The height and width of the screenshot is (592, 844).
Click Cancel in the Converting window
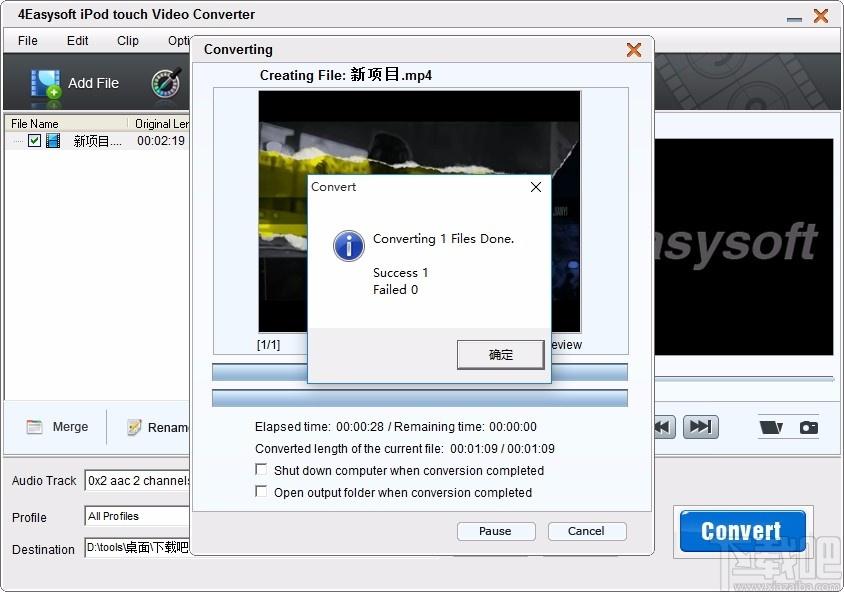[587, 531]
